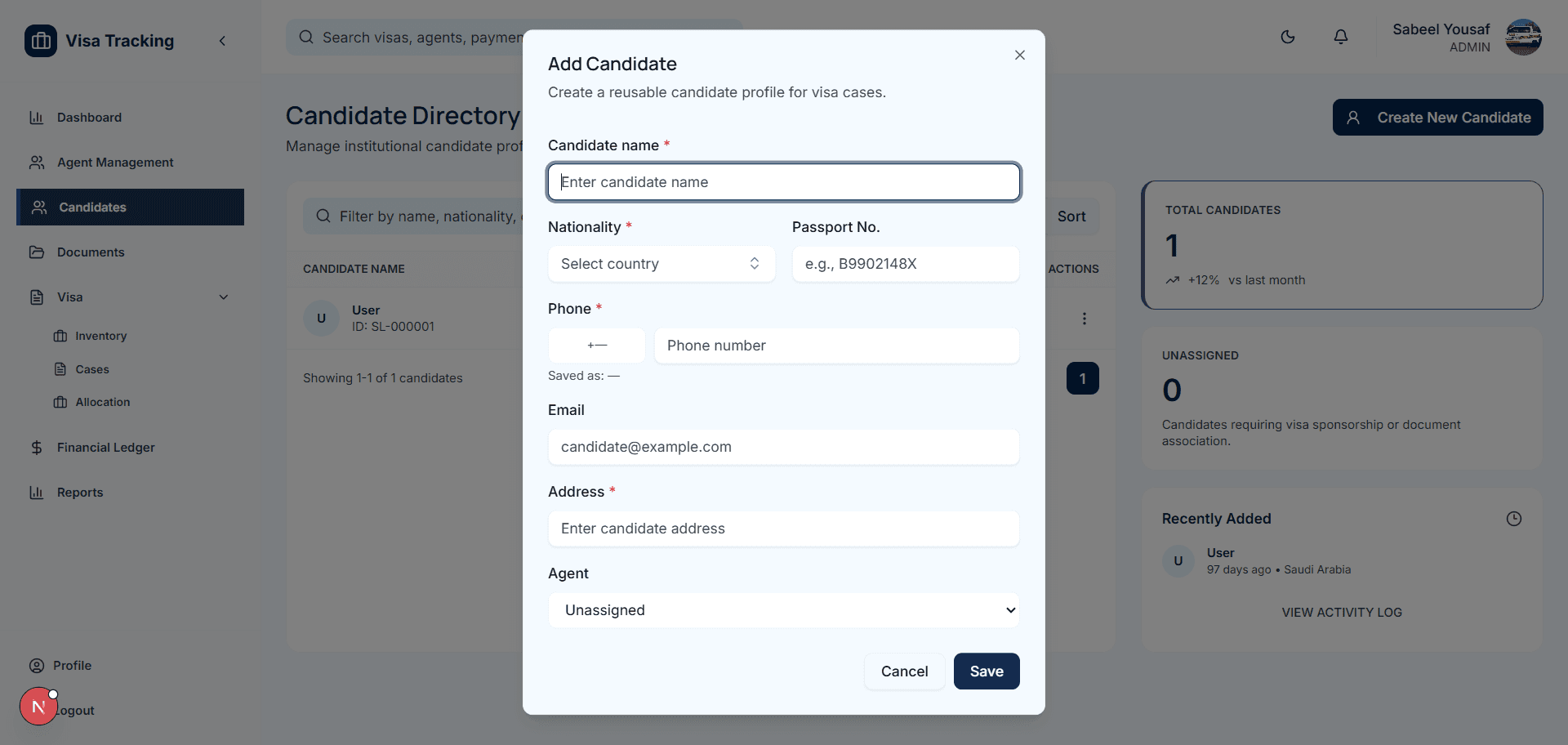The width and height of the screenshot is (1568, 745).
Task: Toggle dark mode moon icon
Action: click(x=1288, y=37)
